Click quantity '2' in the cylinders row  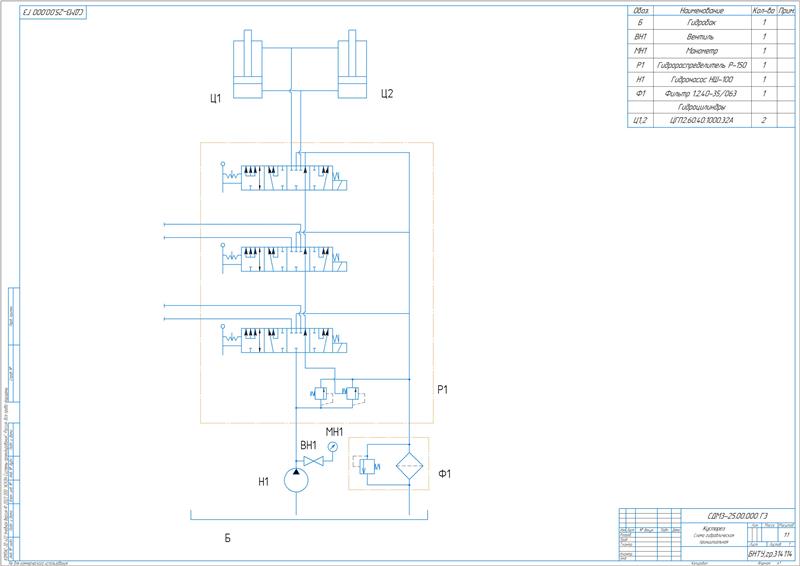(764, 120)
